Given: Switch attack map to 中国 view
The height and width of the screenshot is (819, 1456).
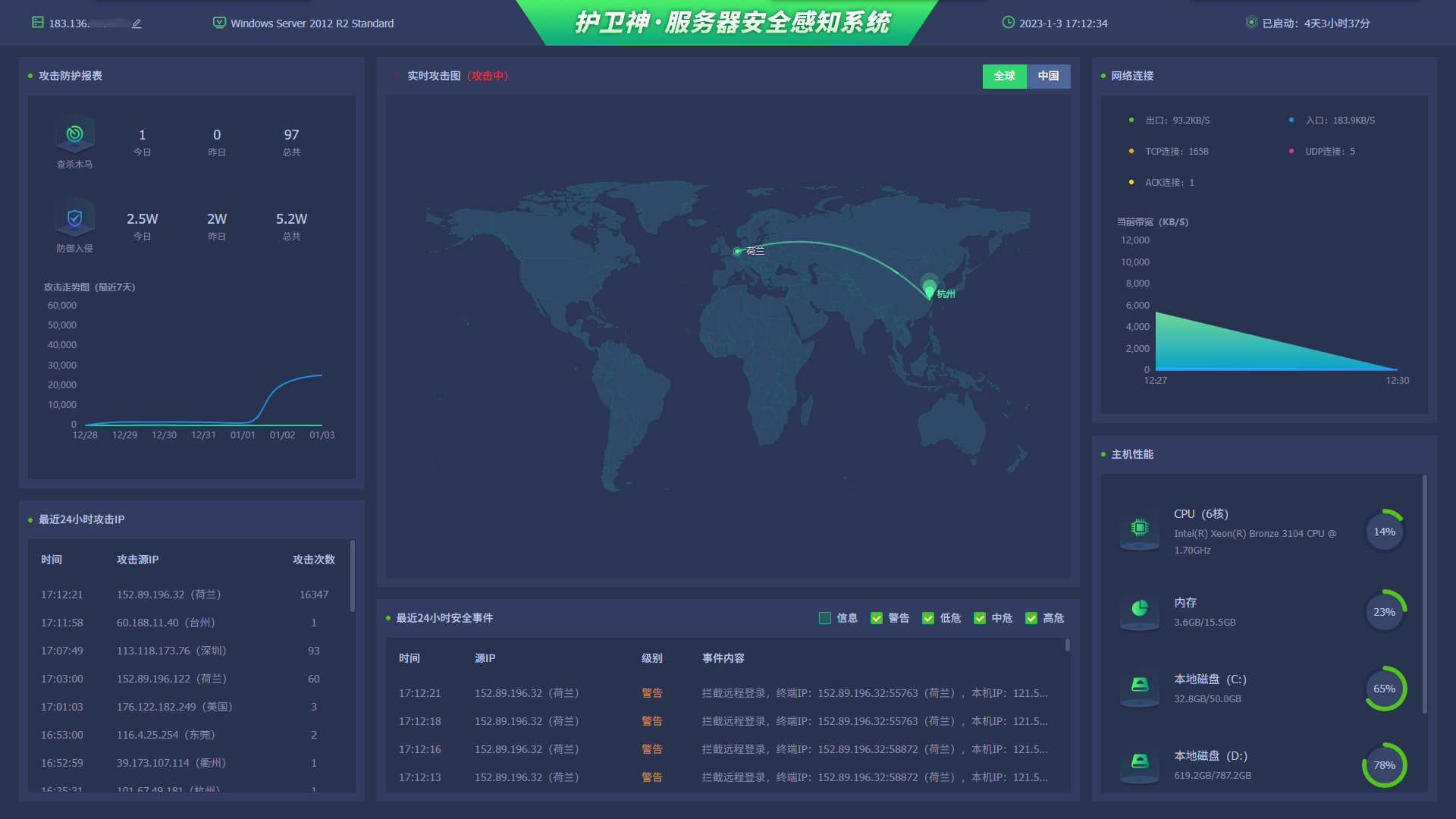Looking at the screenshot, I should (1048, 76).
